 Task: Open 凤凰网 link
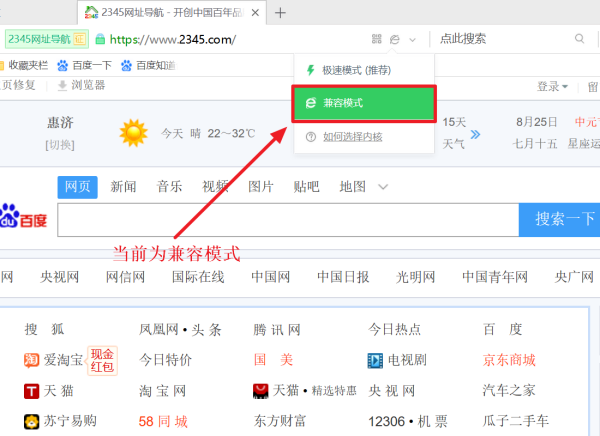pos(158,329)
